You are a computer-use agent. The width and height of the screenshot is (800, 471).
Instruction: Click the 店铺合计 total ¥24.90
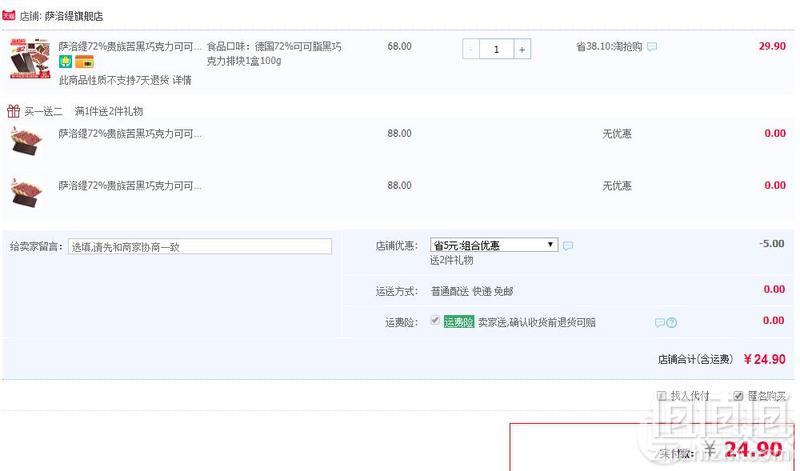(764, 359)
